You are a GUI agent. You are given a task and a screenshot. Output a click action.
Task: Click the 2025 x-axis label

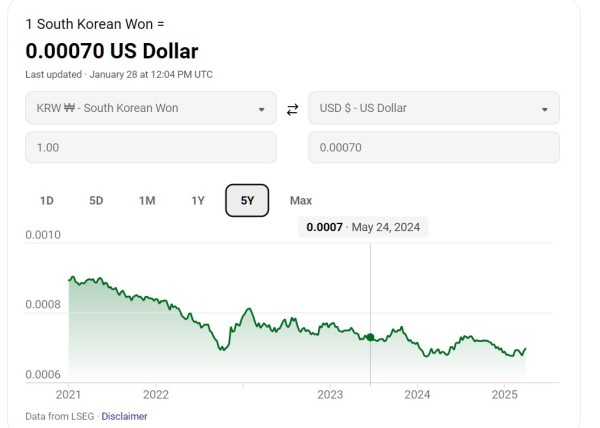[x=504, y=395]
